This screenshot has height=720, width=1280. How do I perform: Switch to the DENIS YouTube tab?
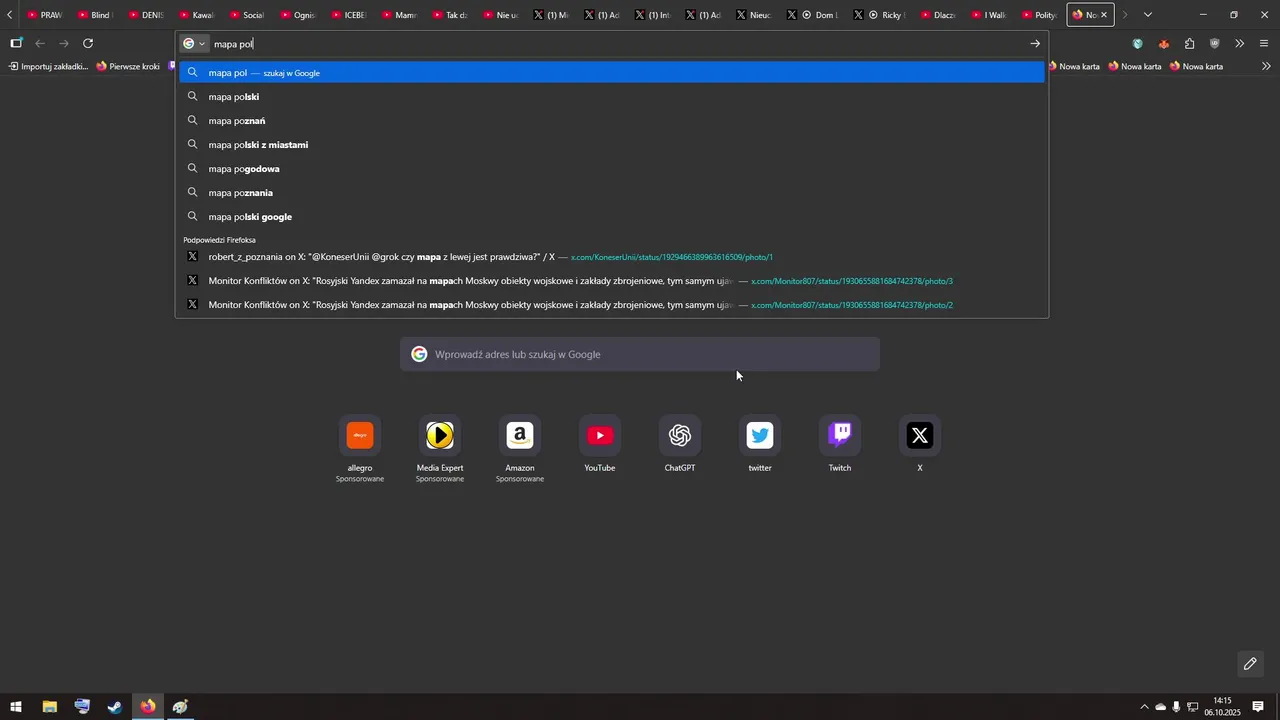point(146,15)
